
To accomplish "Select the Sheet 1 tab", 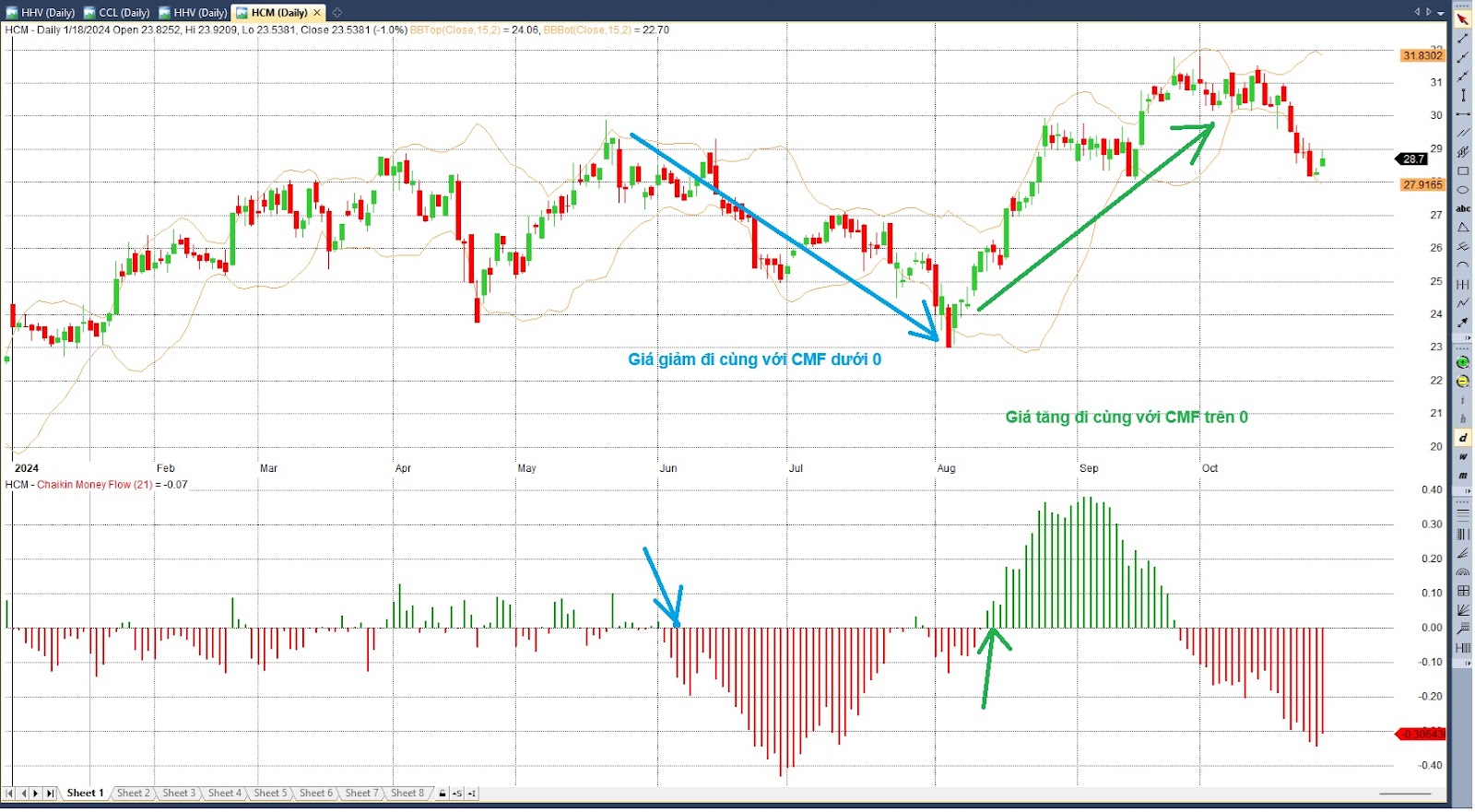I will pos(85,794).
